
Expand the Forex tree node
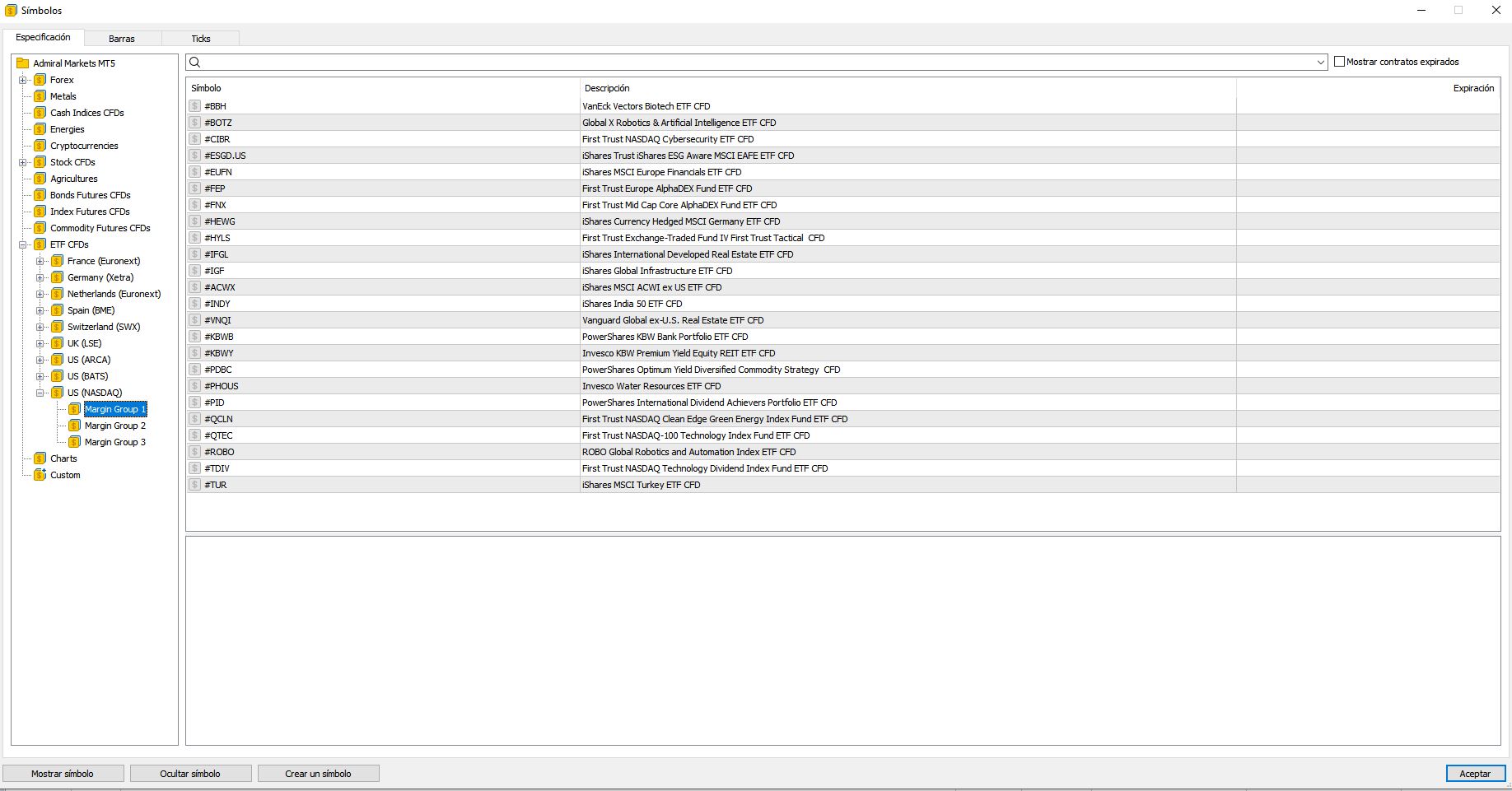pyautogui.click(x=23, y=80)
